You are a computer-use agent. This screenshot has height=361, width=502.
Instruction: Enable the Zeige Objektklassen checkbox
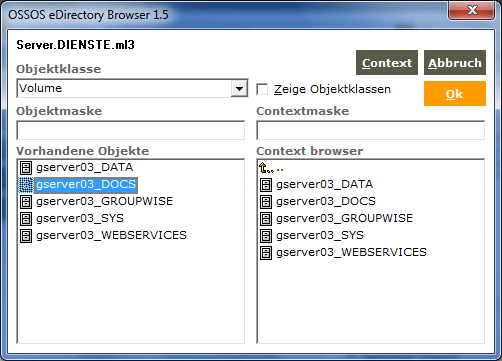click(262, 89)
